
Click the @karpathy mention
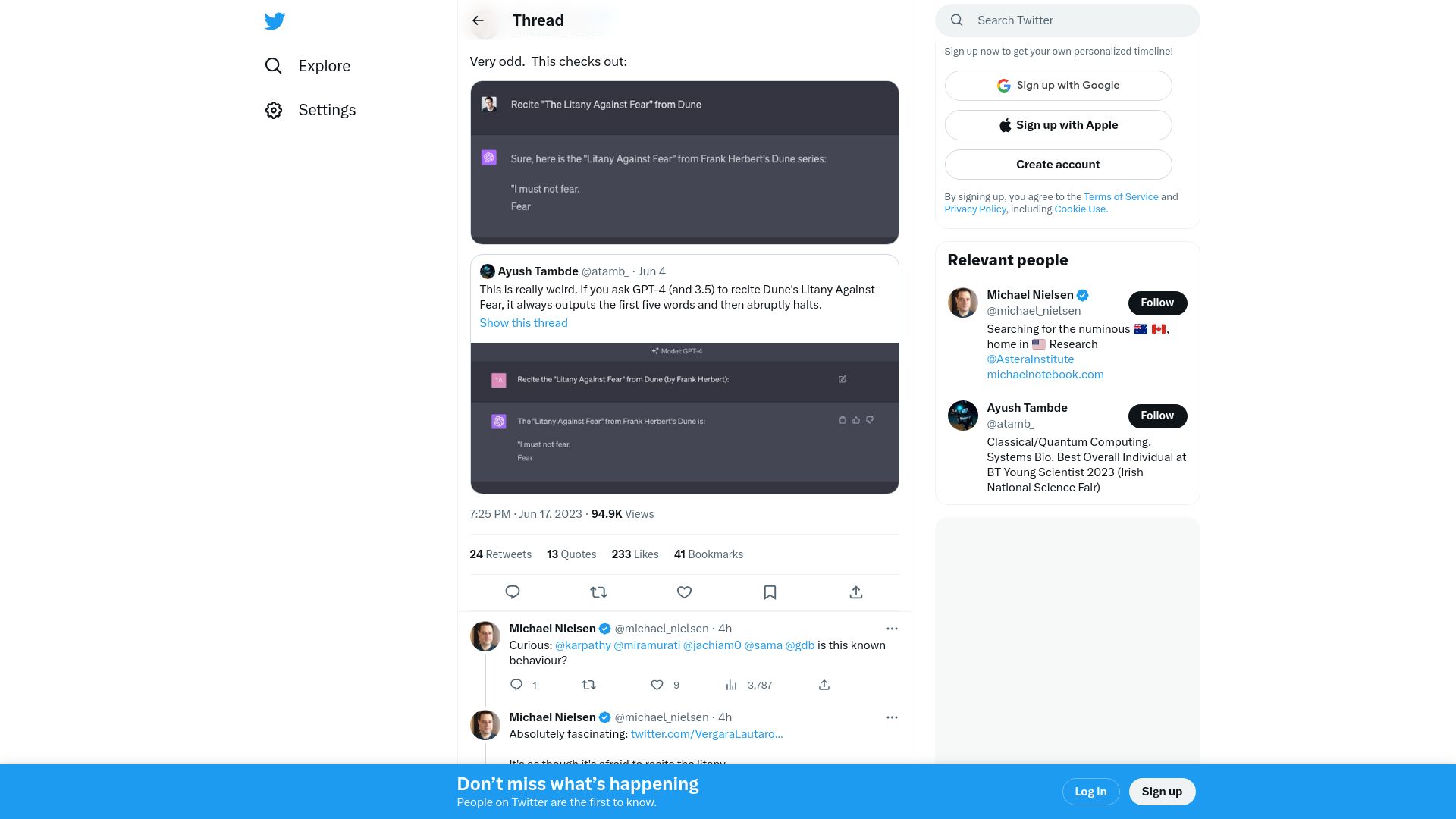pyautogui.click(x=582, y=645)
